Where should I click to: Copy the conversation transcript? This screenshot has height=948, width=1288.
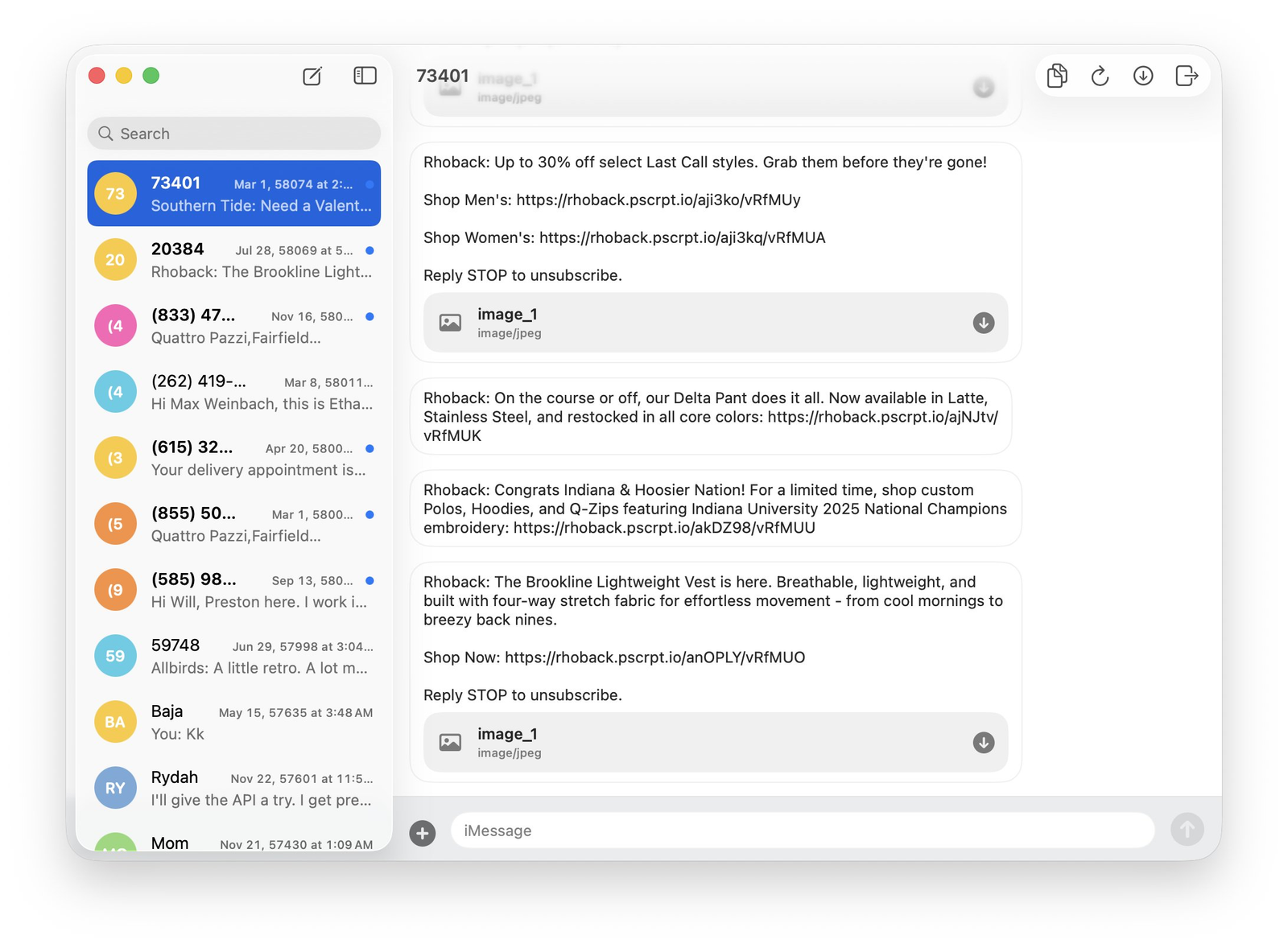coord(1057,76)
